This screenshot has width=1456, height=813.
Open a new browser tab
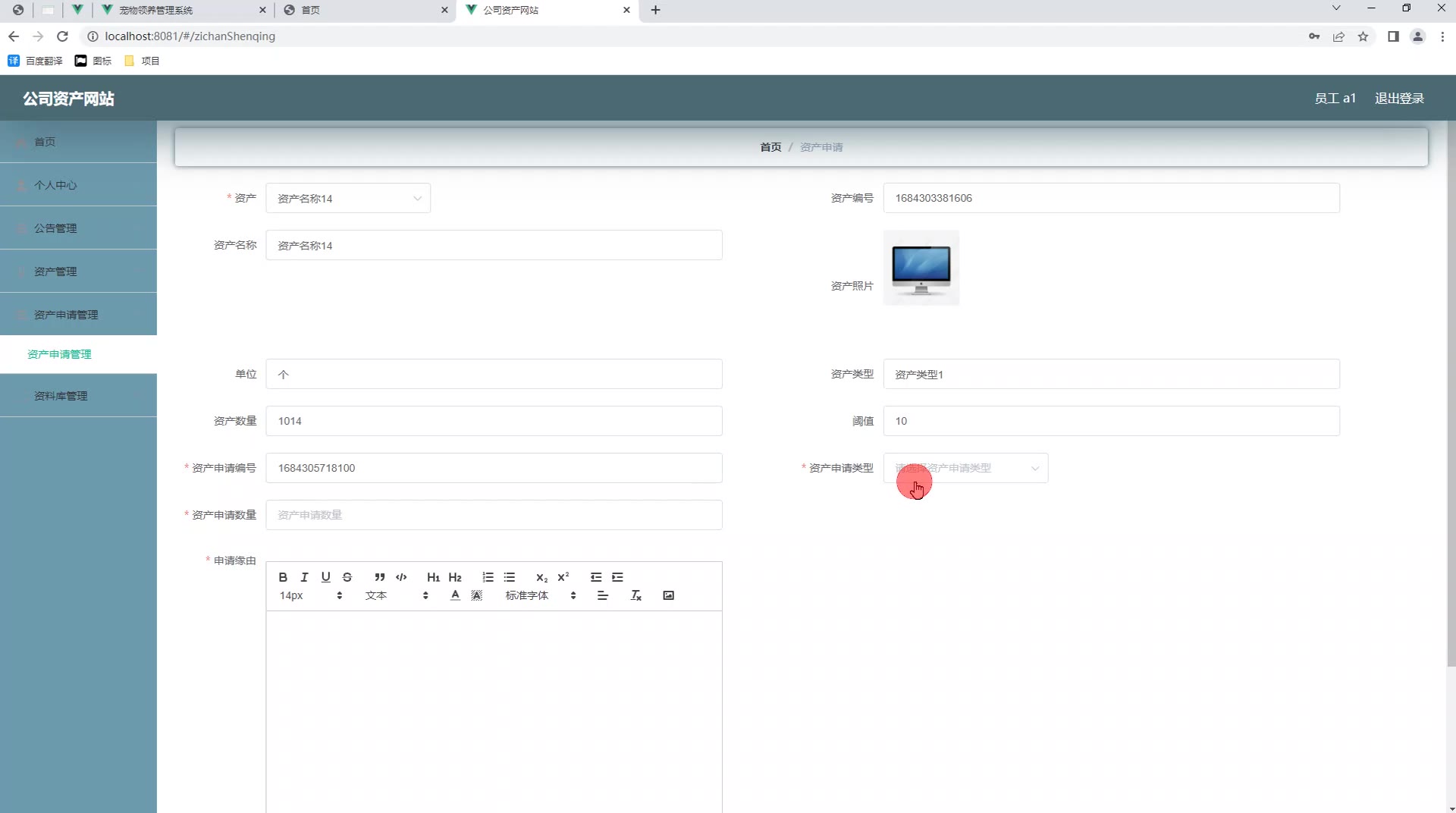[655, 10]
